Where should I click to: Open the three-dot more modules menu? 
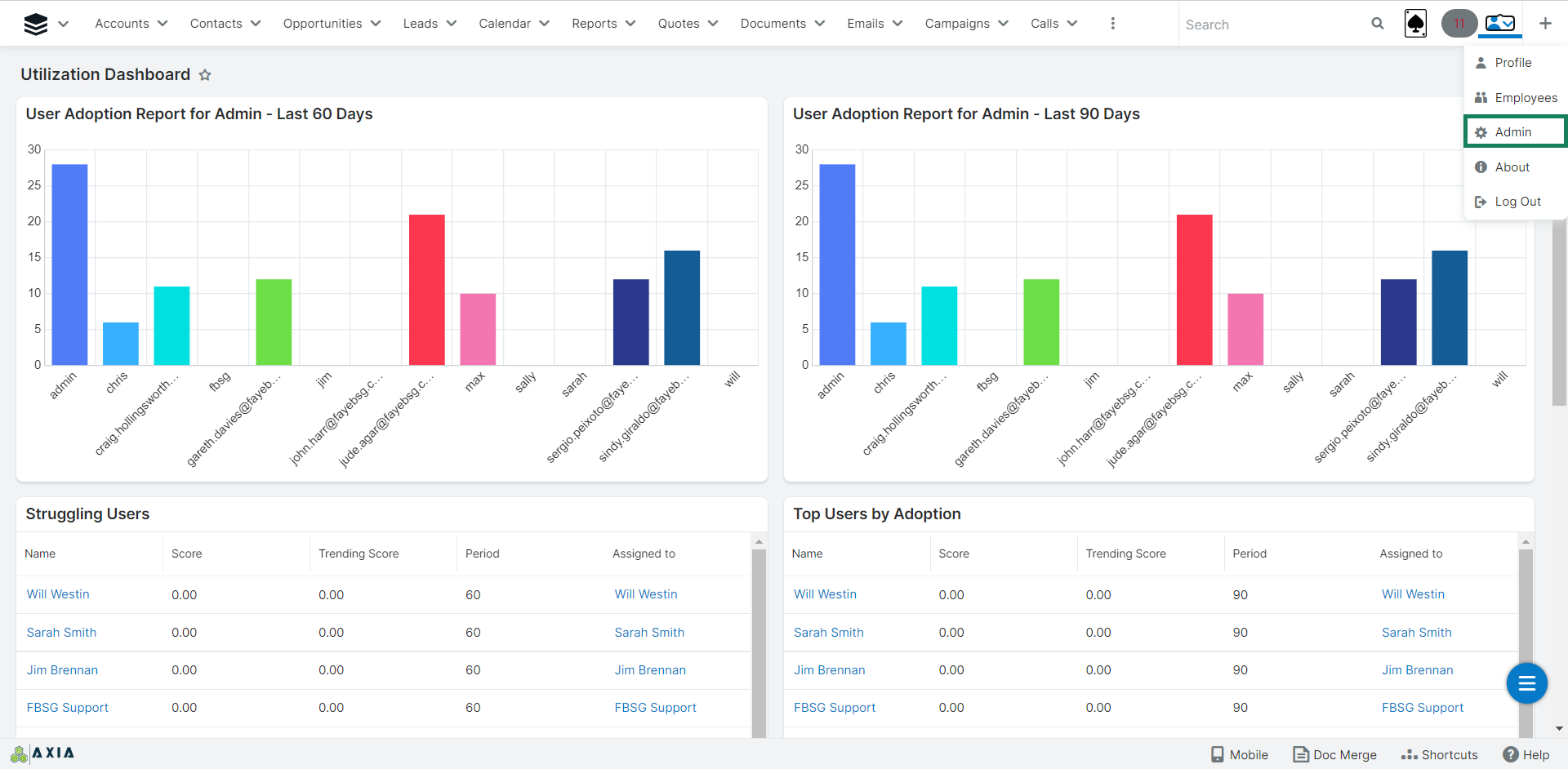click(1112, 24)
